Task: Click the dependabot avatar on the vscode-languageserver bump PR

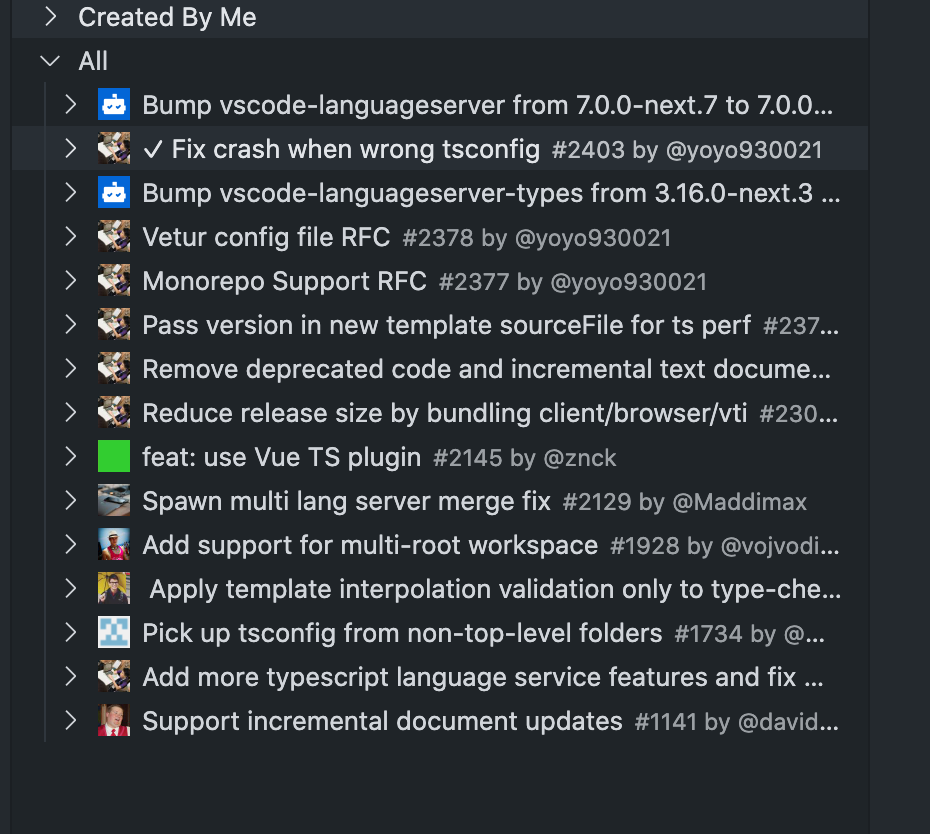Action: 114,103
